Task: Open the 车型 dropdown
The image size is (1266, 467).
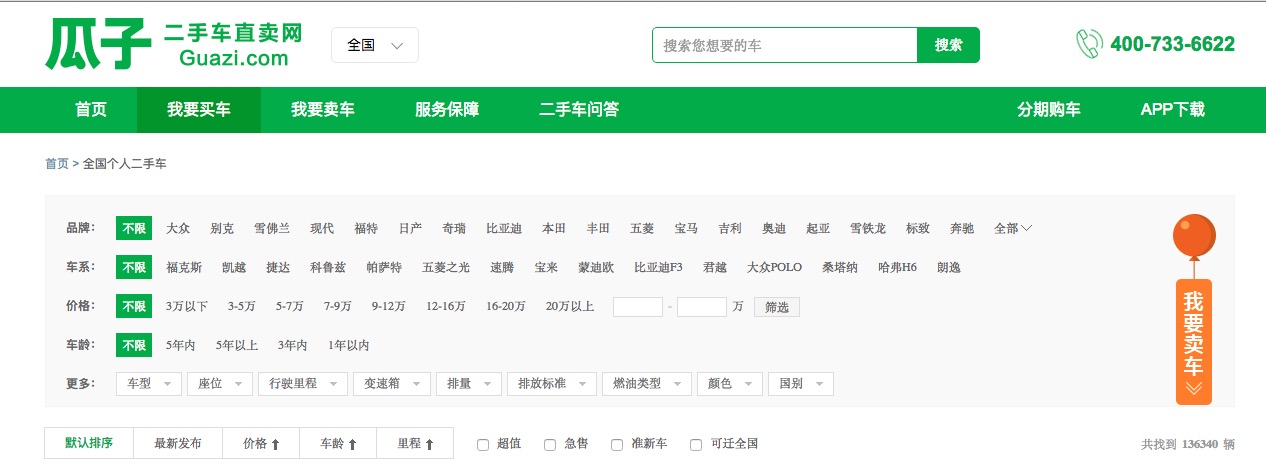Action: click(x=150, y=384)
